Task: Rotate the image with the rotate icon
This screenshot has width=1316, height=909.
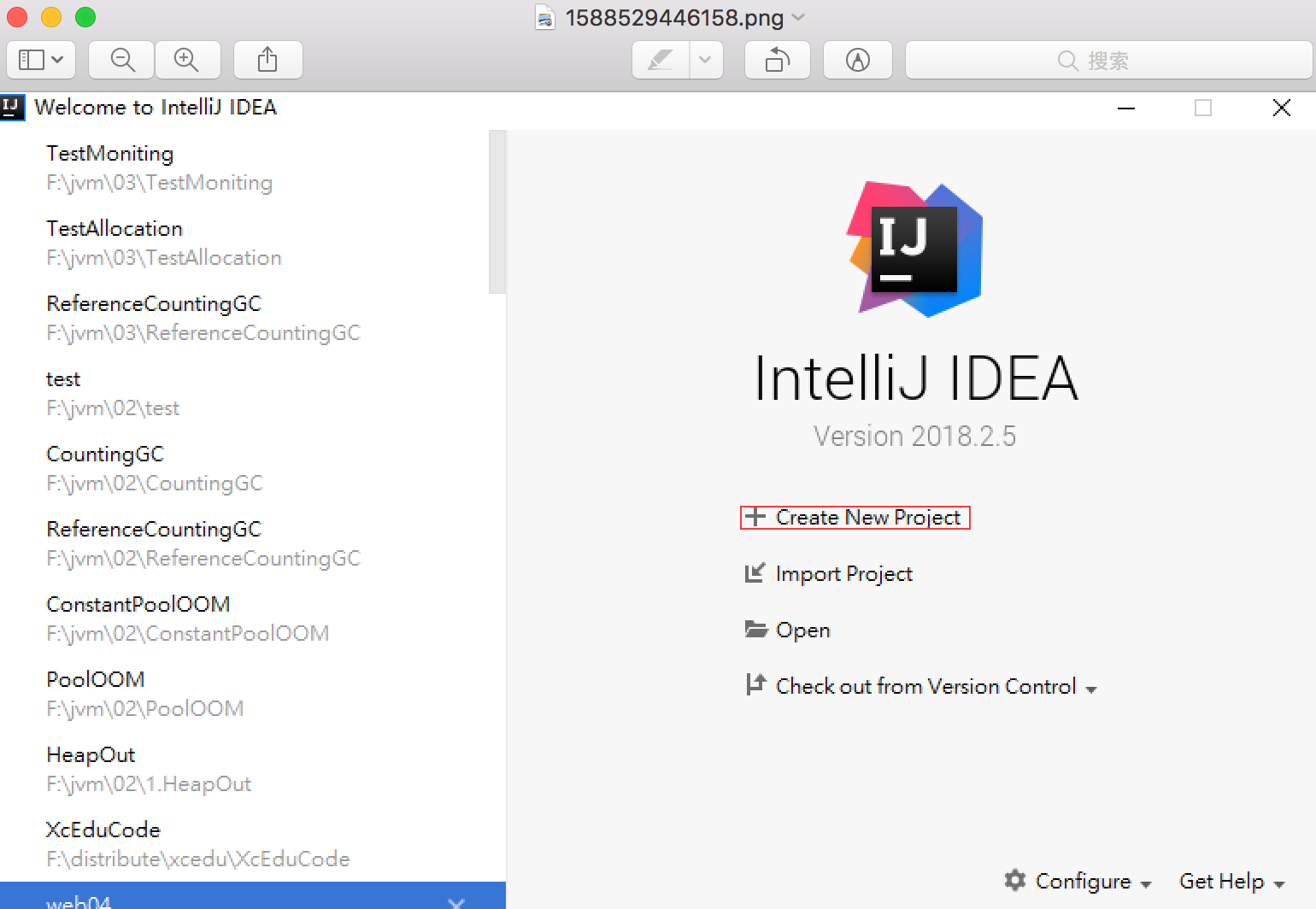Action: click(777, 60)
